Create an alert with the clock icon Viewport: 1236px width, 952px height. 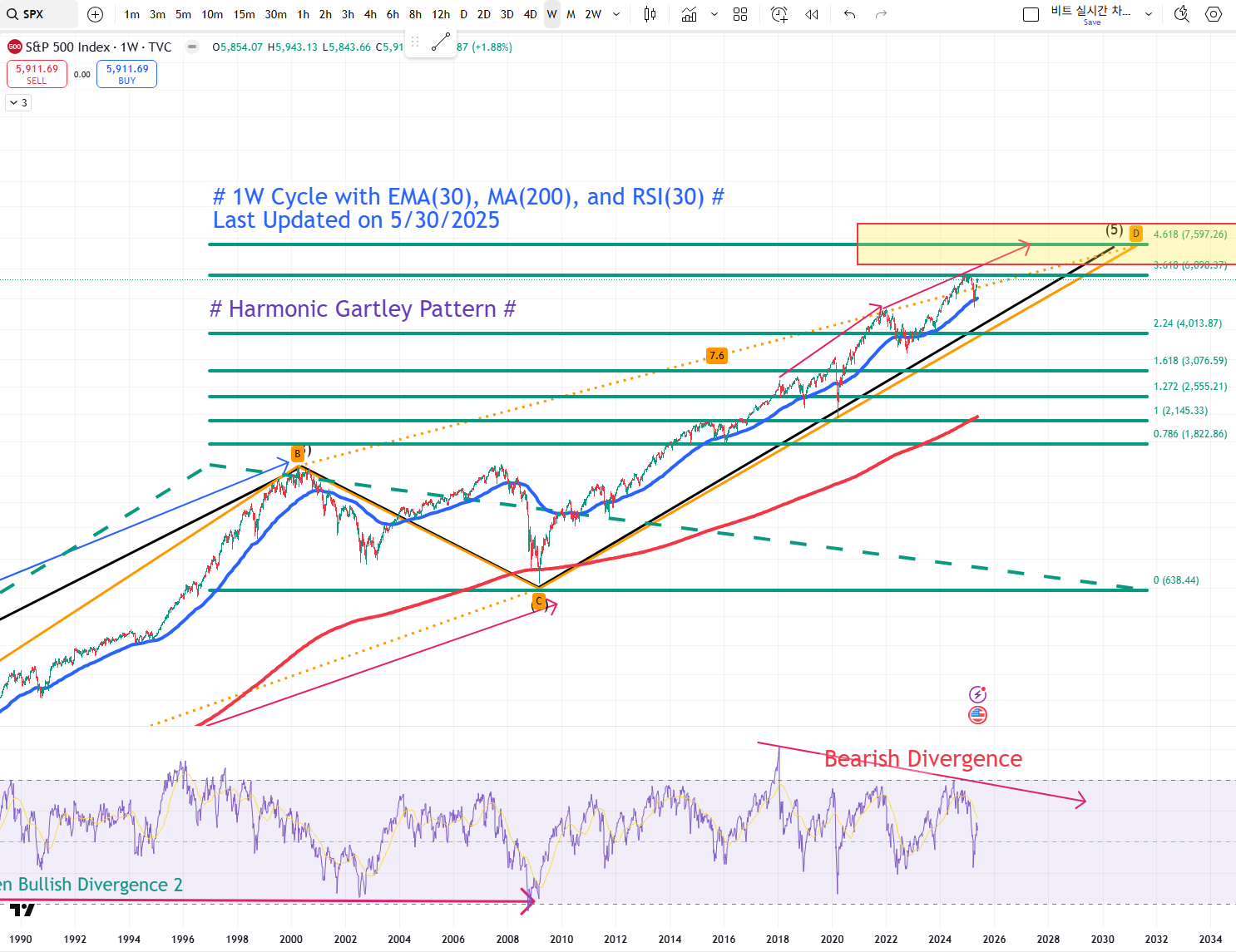point(779,14)
